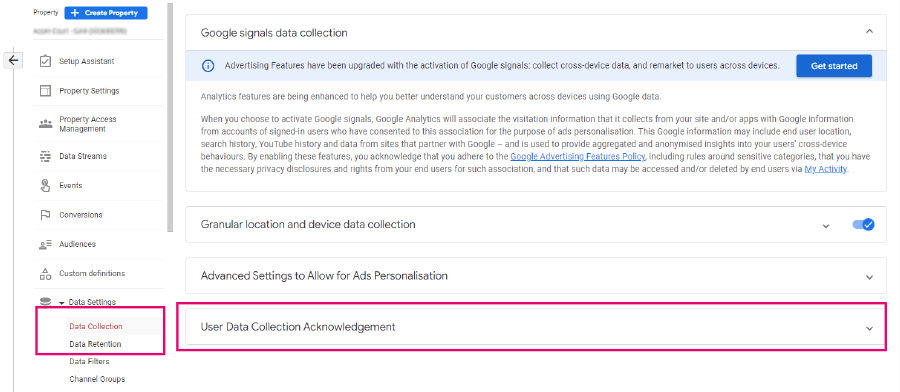900x392 pixels.
Task: Click the Property Access Management people icon
Action: click(x=45, y=124)
